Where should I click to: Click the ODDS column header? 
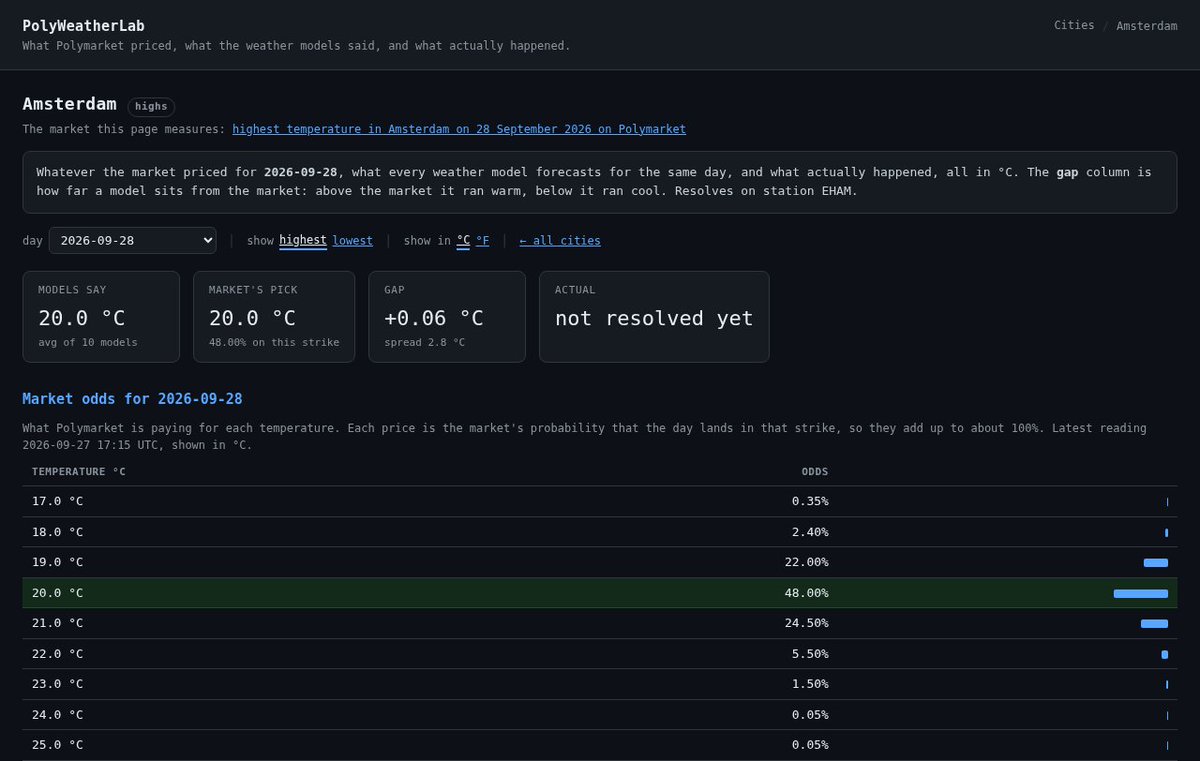(815, 471)
